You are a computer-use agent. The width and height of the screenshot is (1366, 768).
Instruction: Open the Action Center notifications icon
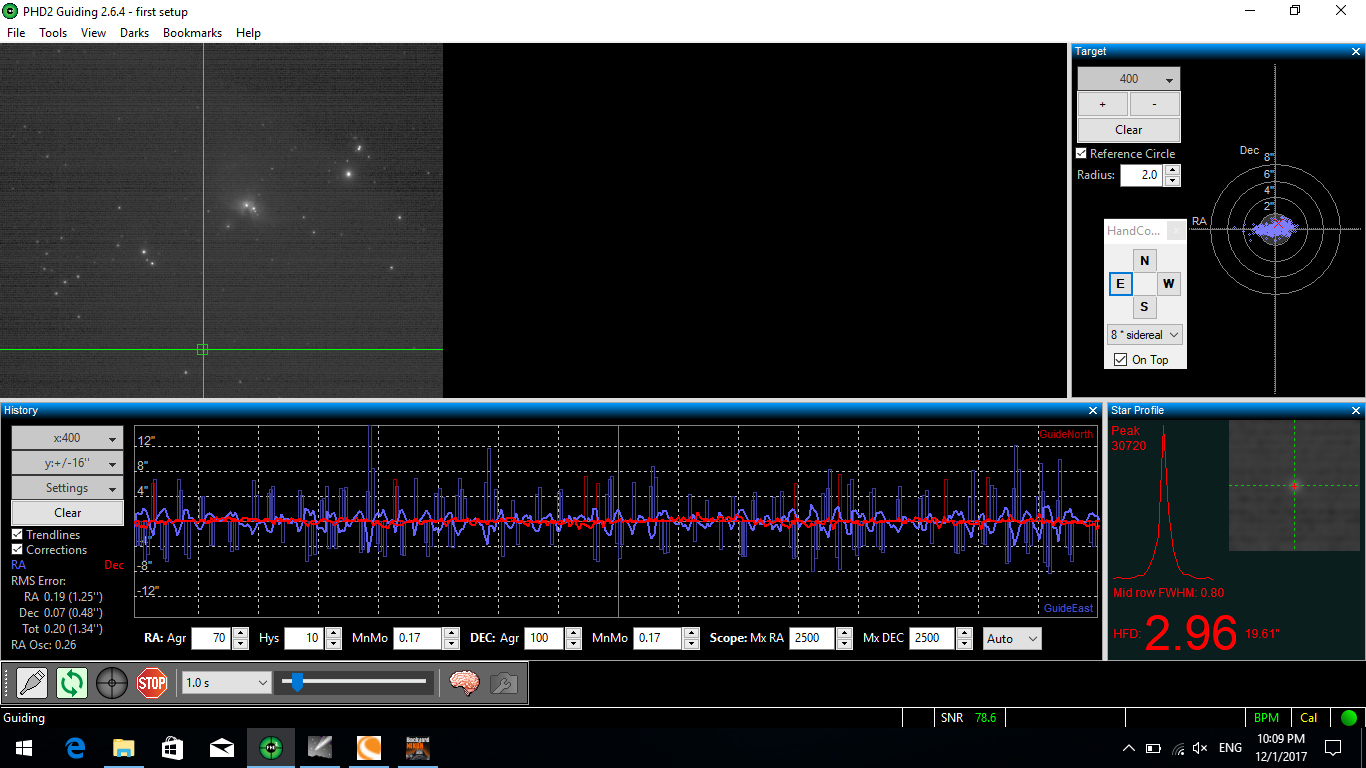tap(1333, 748)
